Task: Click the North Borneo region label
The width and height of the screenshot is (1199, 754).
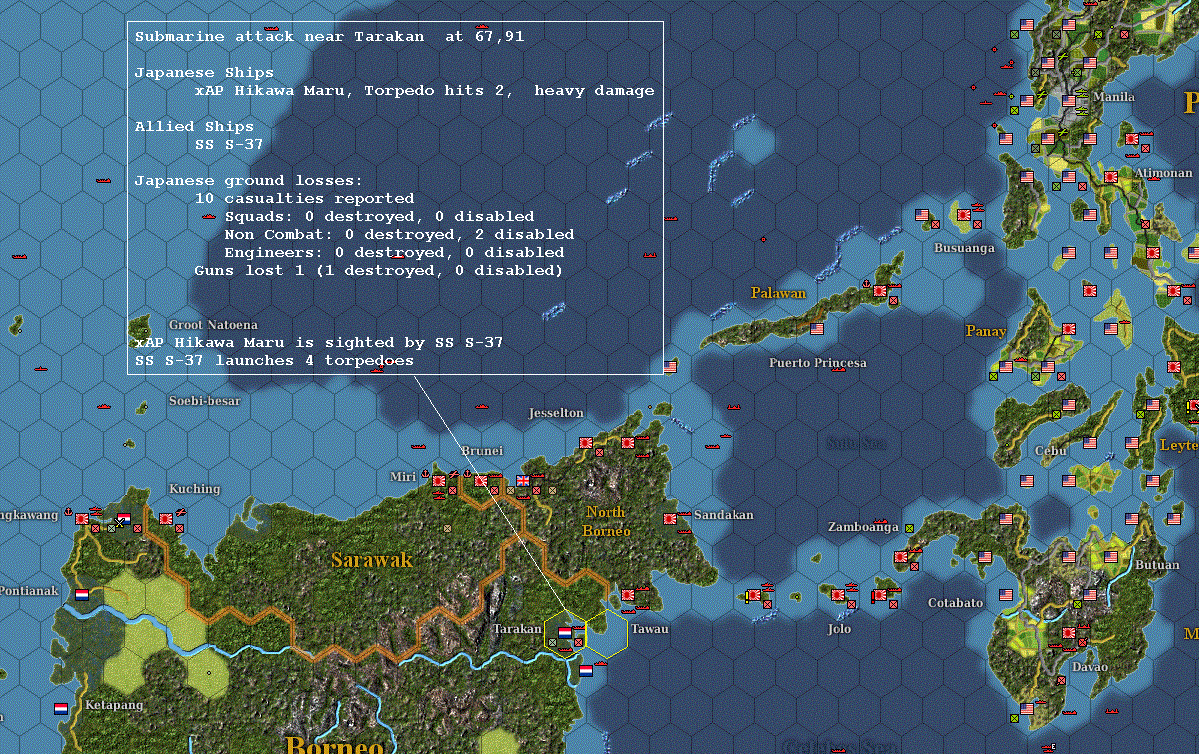Action: click(606, 522)
